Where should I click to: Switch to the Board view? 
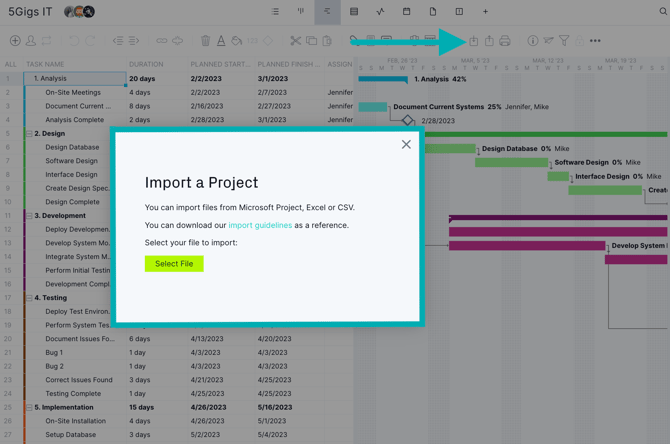pyautogui.click(x=301, y=12)
